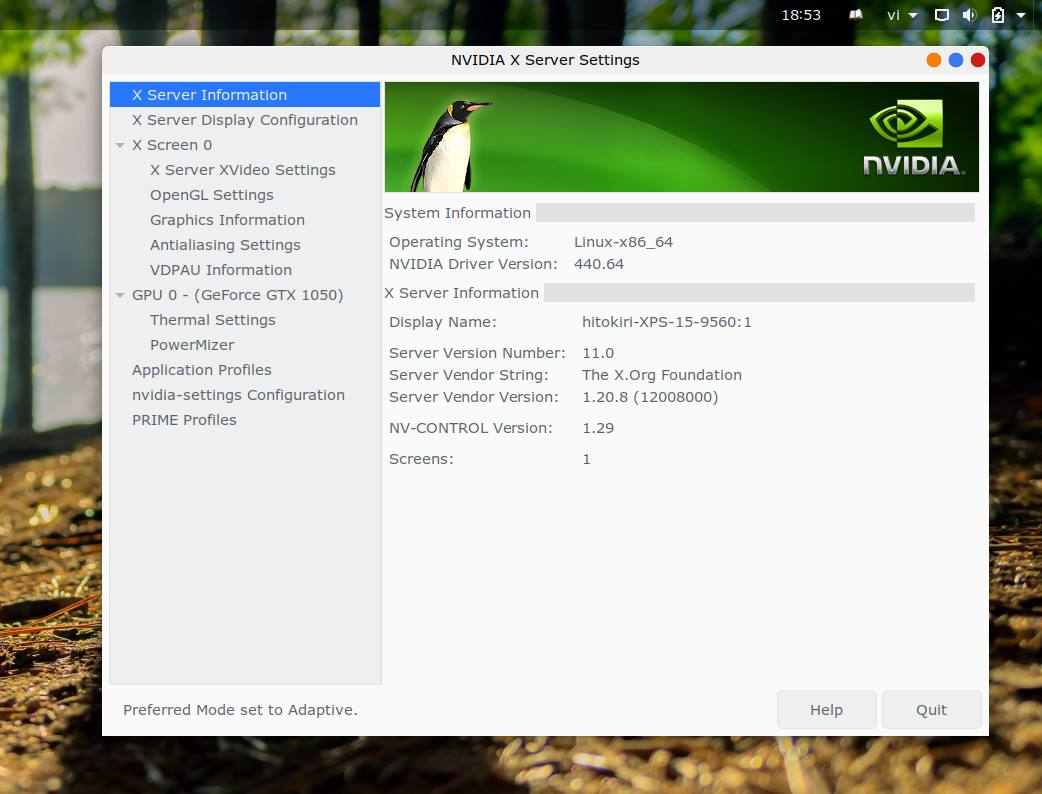Click server vendor version 1.20.8 (12008000)
This screenshot has width=1042, height=794.
point(650,397)
